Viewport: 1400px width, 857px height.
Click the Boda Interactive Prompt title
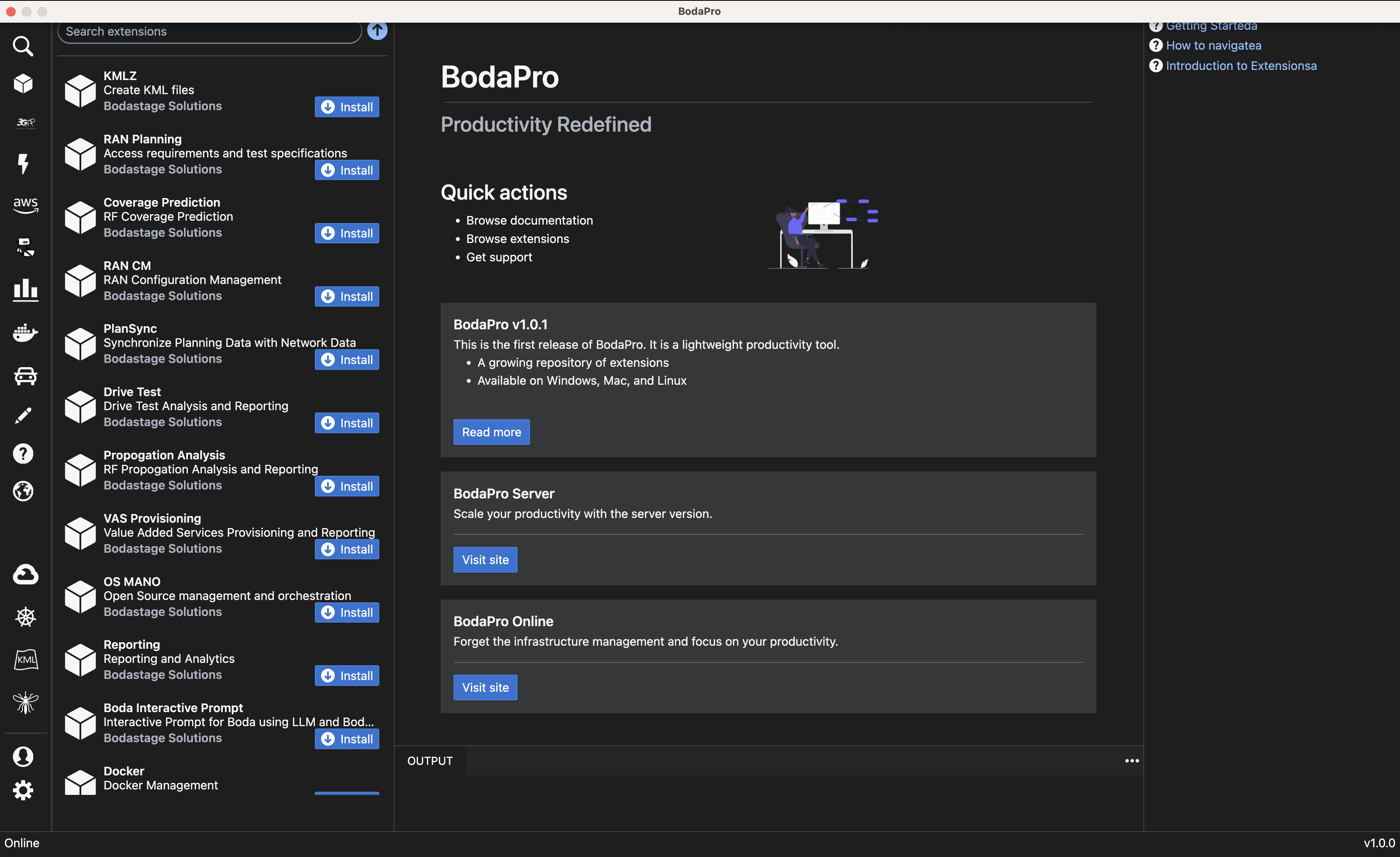173,708
